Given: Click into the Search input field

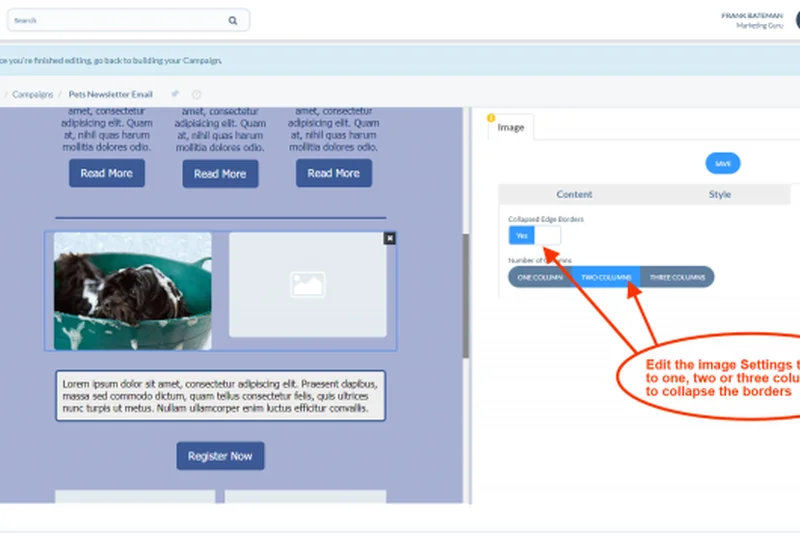Looking at the screenshot, I should pyautogui.click(x=128, y=20).
